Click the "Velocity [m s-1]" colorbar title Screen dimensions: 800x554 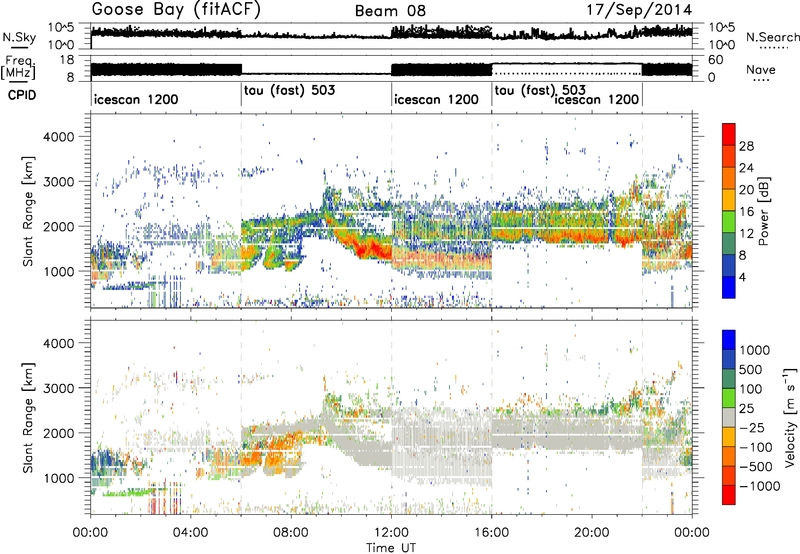tap(790, 417)
